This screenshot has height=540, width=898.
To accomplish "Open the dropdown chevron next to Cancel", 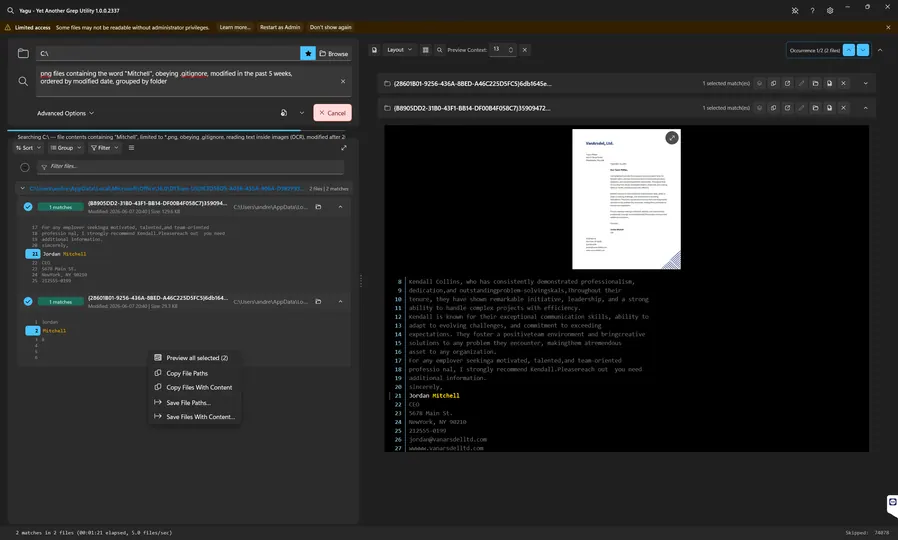I will click(302, 113).
